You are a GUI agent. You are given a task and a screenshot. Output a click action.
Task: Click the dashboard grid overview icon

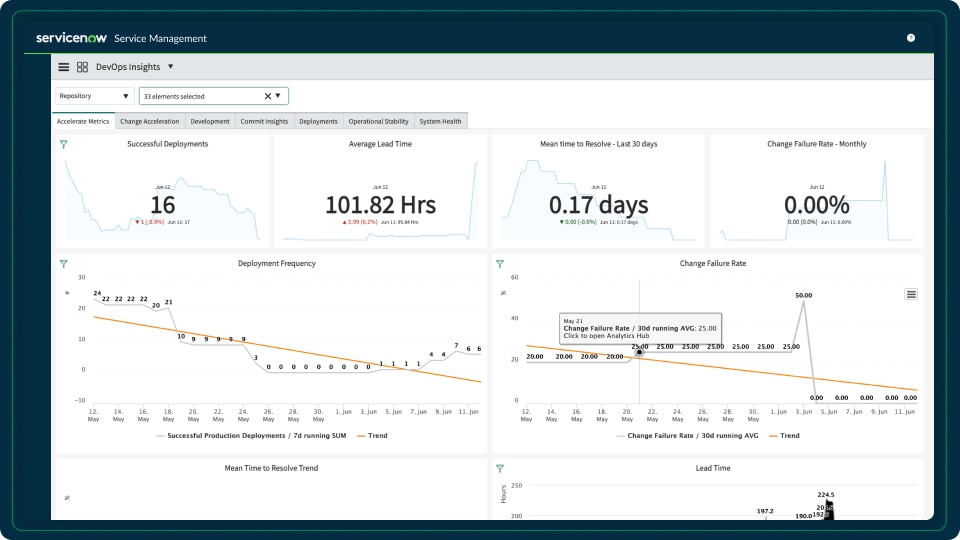[82, 67]
